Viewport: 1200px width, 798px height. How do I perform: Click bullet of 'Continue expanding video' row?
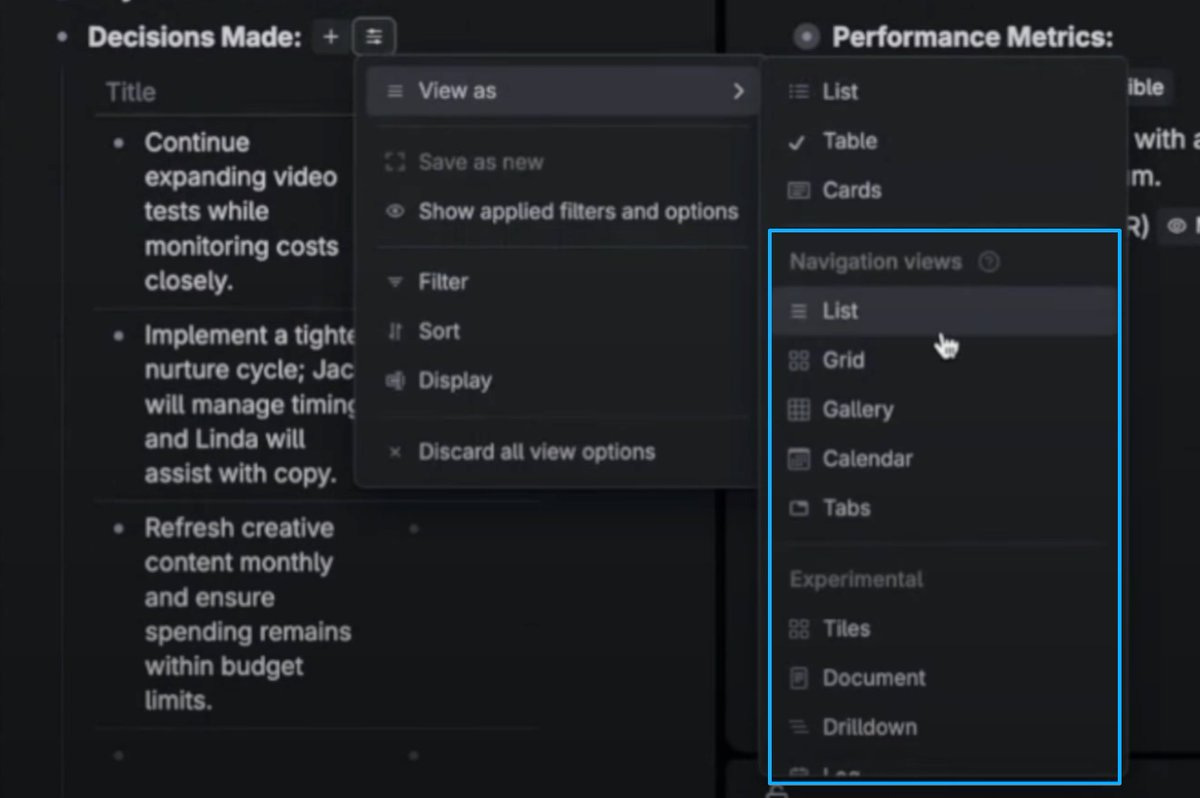point(119,143)
